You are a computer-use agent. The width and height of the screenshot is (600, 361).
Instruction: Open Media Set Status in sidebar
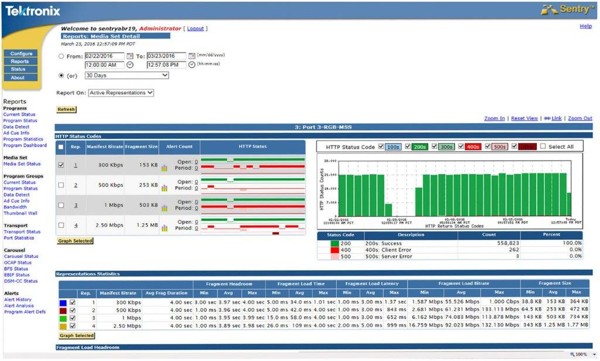[22, 164]
